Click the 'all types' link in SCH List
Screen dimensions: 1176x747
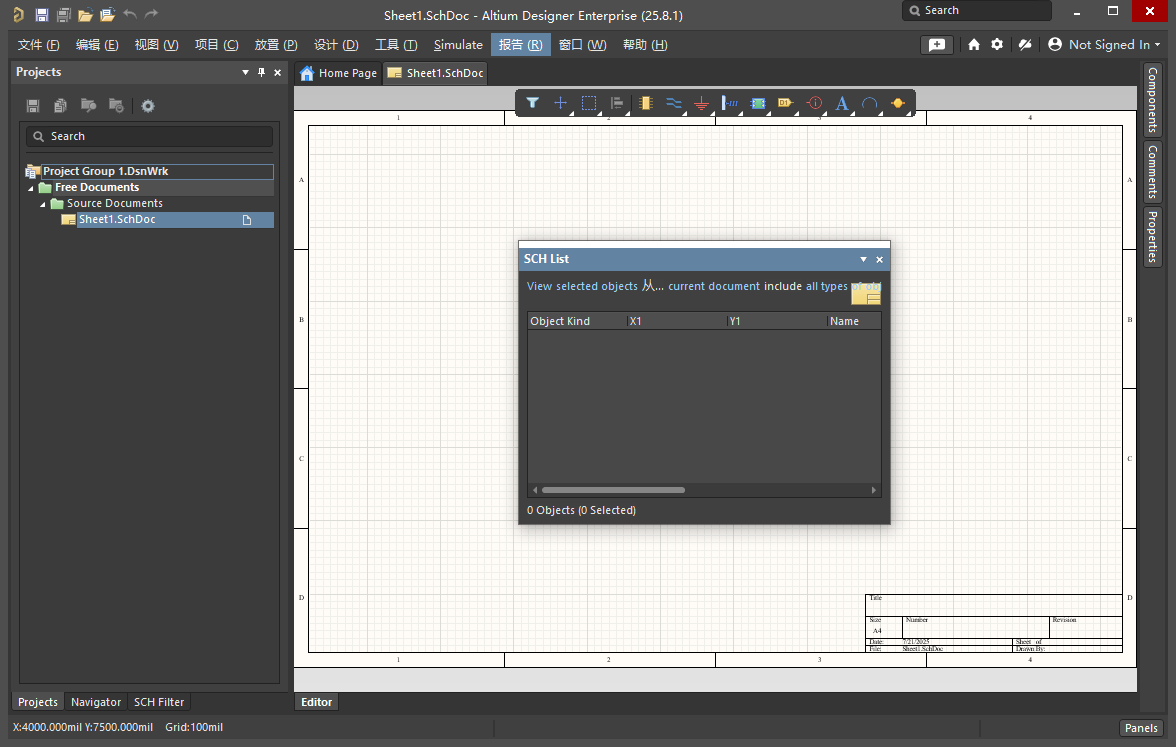tap(826, 286)
